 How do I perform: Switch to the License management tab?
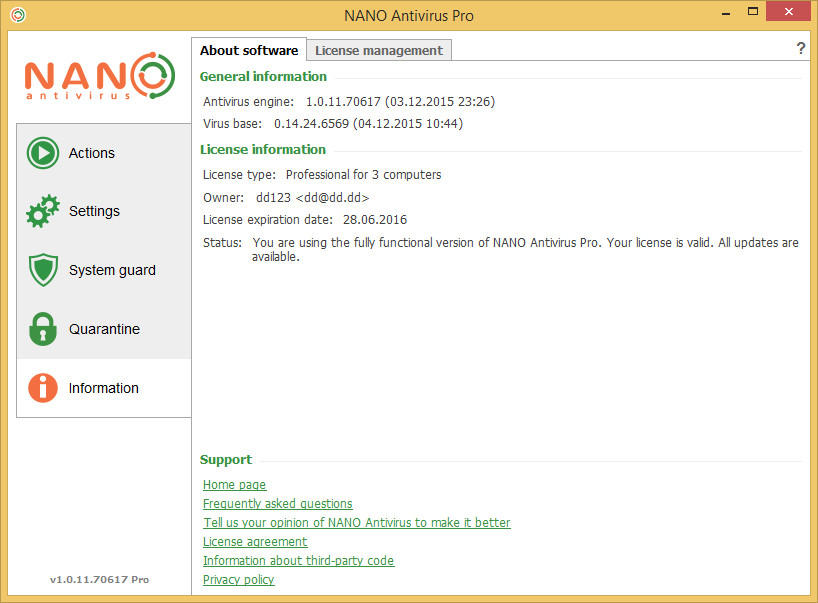click(379, 51)
